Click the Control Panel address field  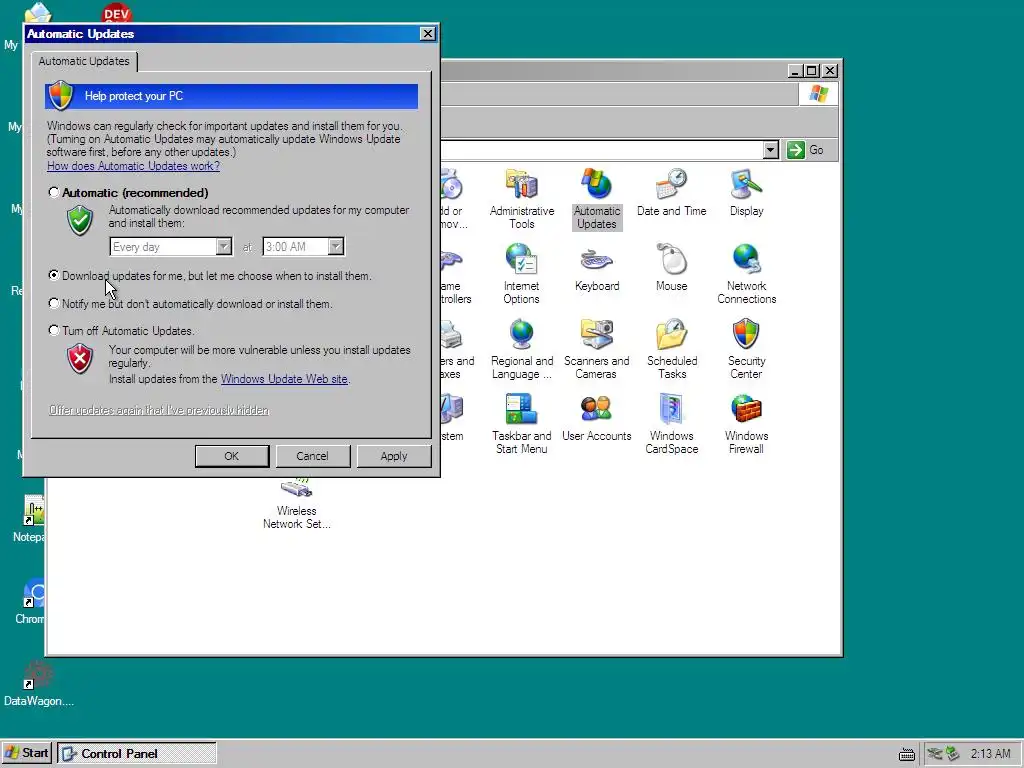(601, 150)
